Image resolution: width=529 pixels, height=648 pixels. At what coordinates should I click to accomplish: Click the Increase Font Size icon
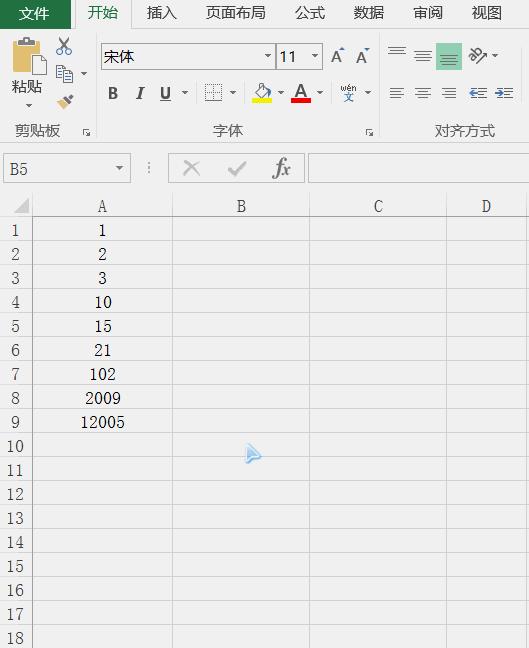click(x=337, y=56)
